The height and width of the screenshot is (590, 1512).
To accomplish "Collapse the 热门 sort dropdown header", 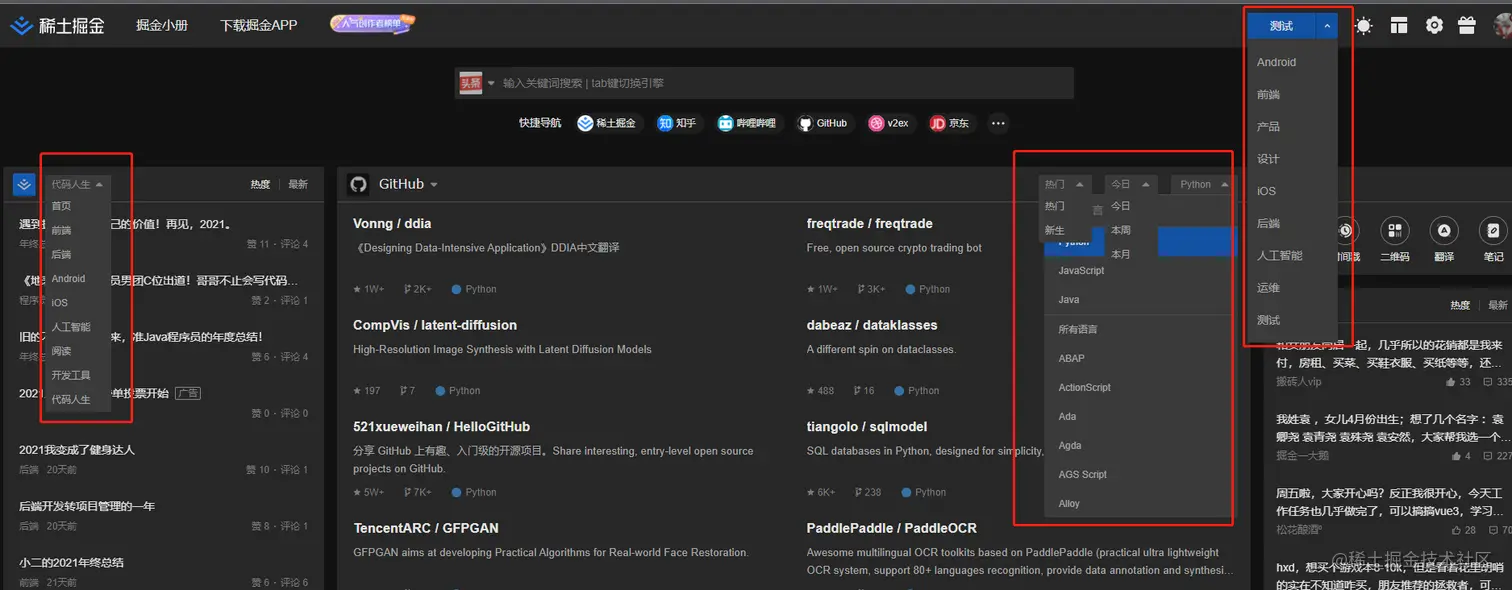I will [x=1064, y=184].
